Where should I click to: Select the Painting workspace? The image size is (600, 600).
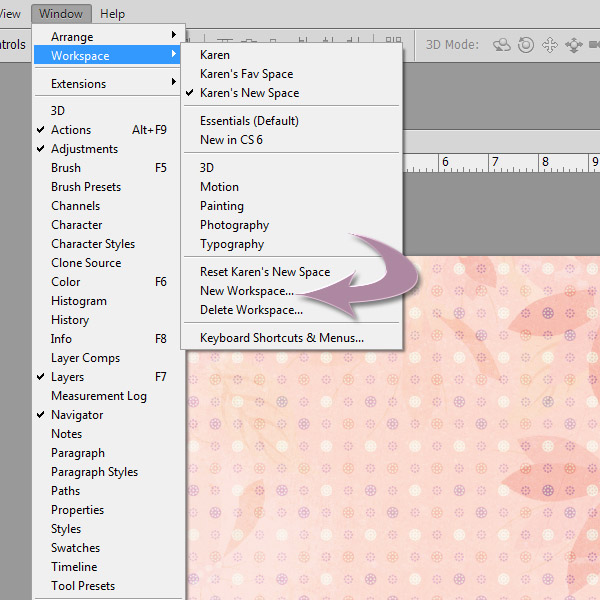click(292, 206)
